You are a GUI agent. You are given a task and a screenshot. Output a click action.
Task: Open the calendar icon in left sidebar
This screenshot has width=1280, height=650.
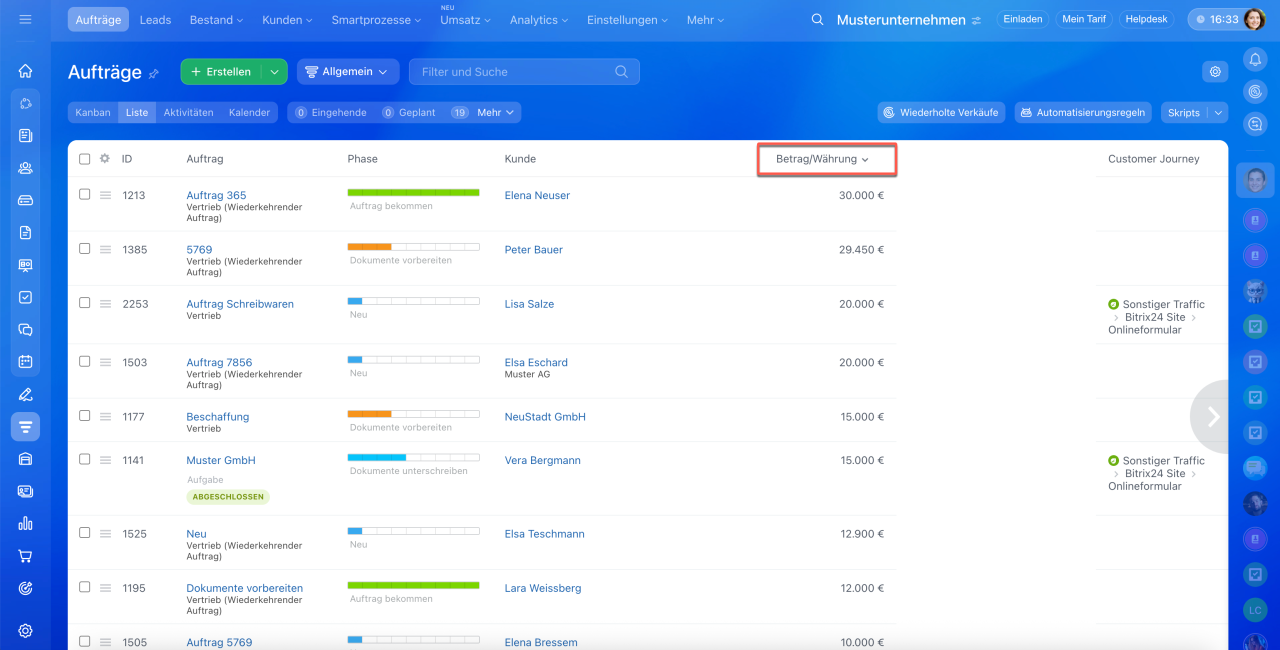click(25, 361)
